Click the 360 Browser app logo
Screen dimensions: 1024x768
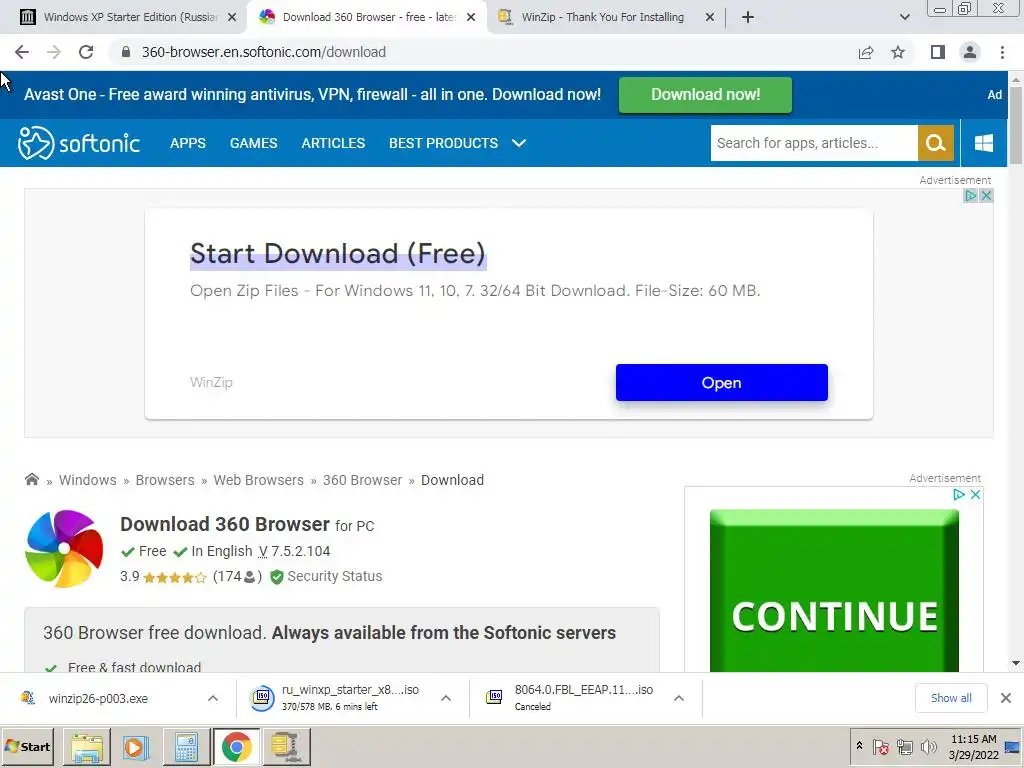64,549
